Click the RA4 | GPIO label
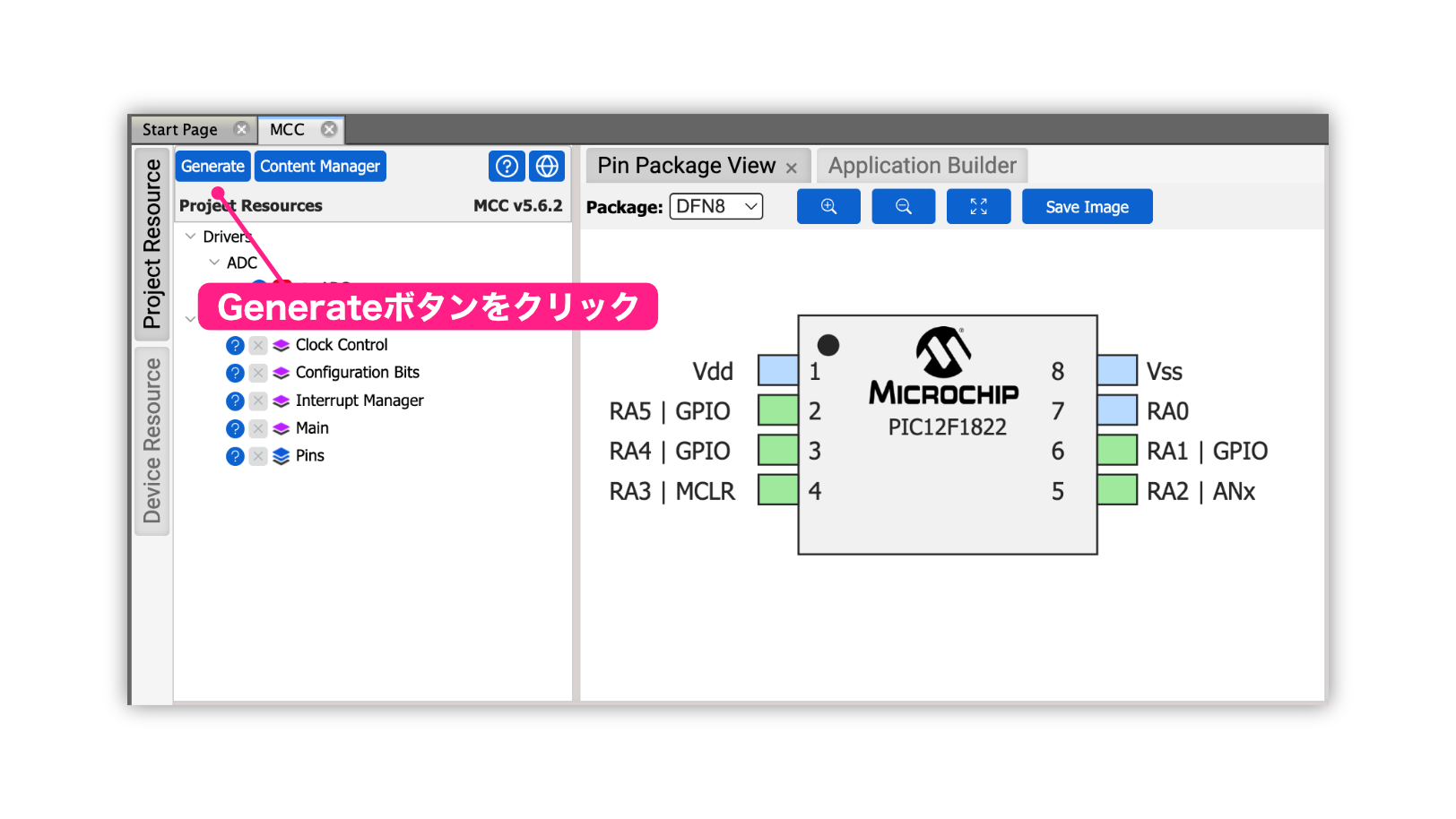 [x=670, y=451]
